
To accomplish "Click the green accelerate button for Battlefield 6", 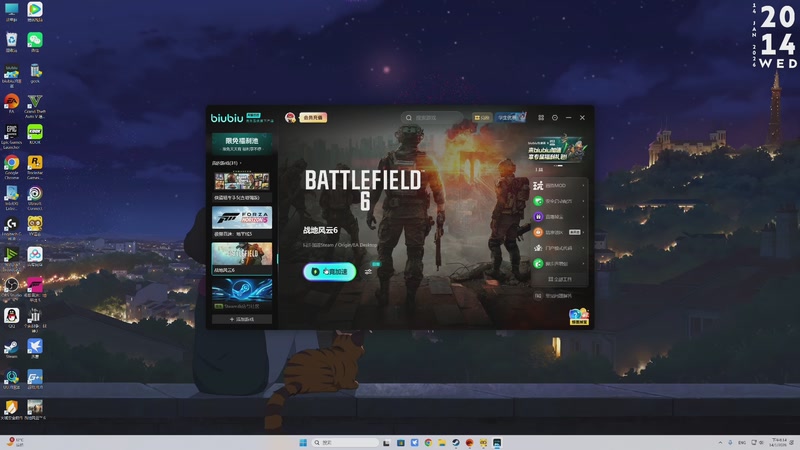I will click(x=330, y=271).
